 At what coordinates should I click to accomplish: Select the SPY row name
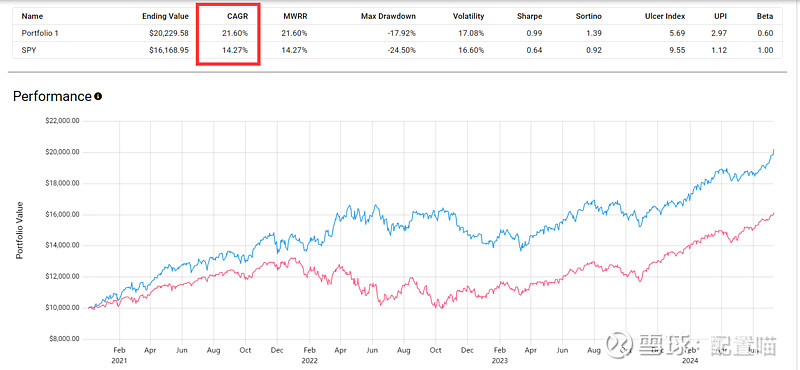coord(28,50)
